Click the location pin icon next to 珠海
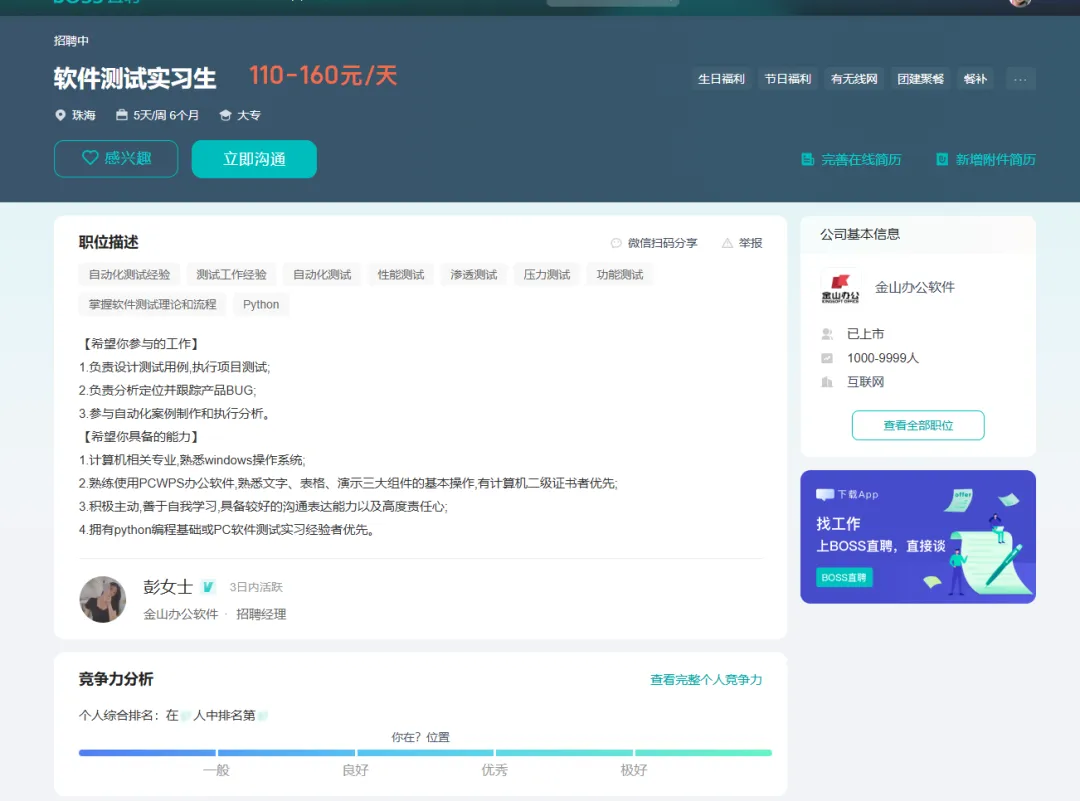The width and height of the screenshot is (1080, 801). 60,115
